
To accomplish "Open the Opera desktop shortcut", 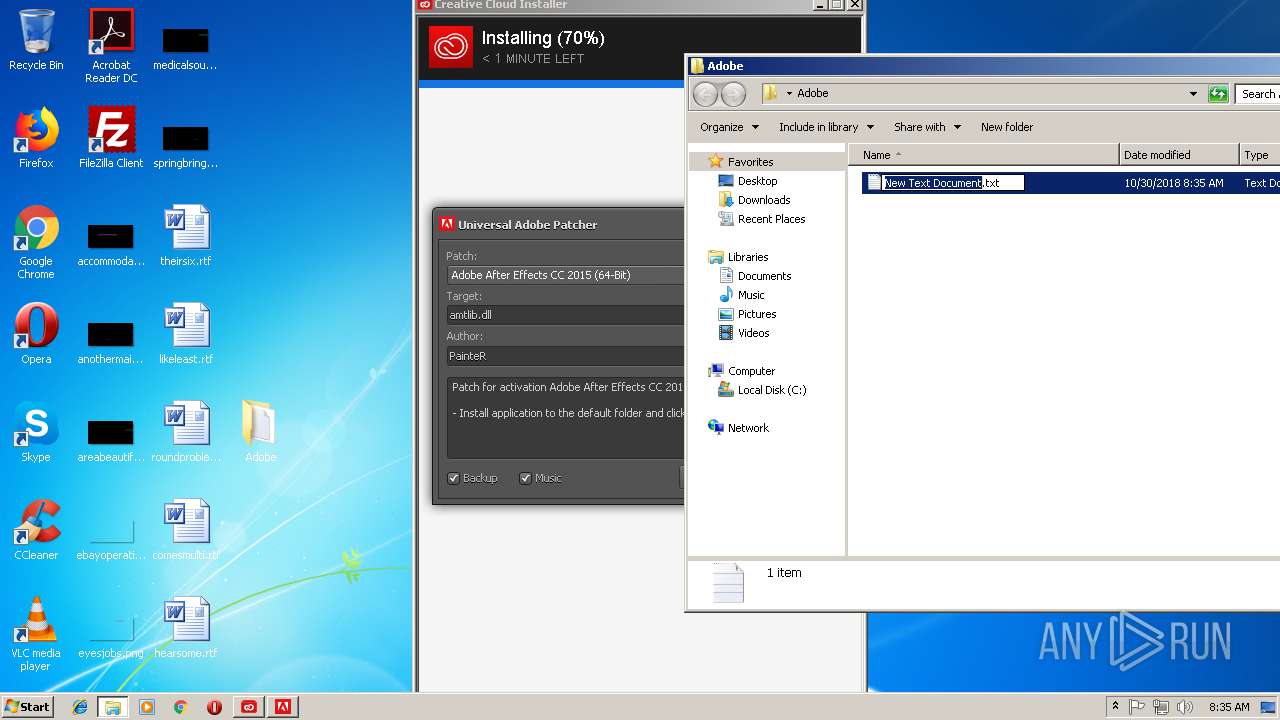I will pyautogui.click(x=36, y=334).
